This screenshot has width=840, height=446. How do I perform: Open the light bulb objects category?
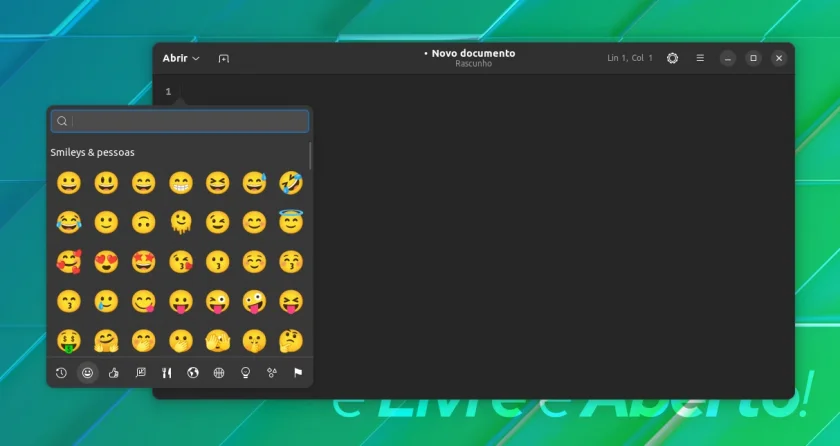click(245, 373)
